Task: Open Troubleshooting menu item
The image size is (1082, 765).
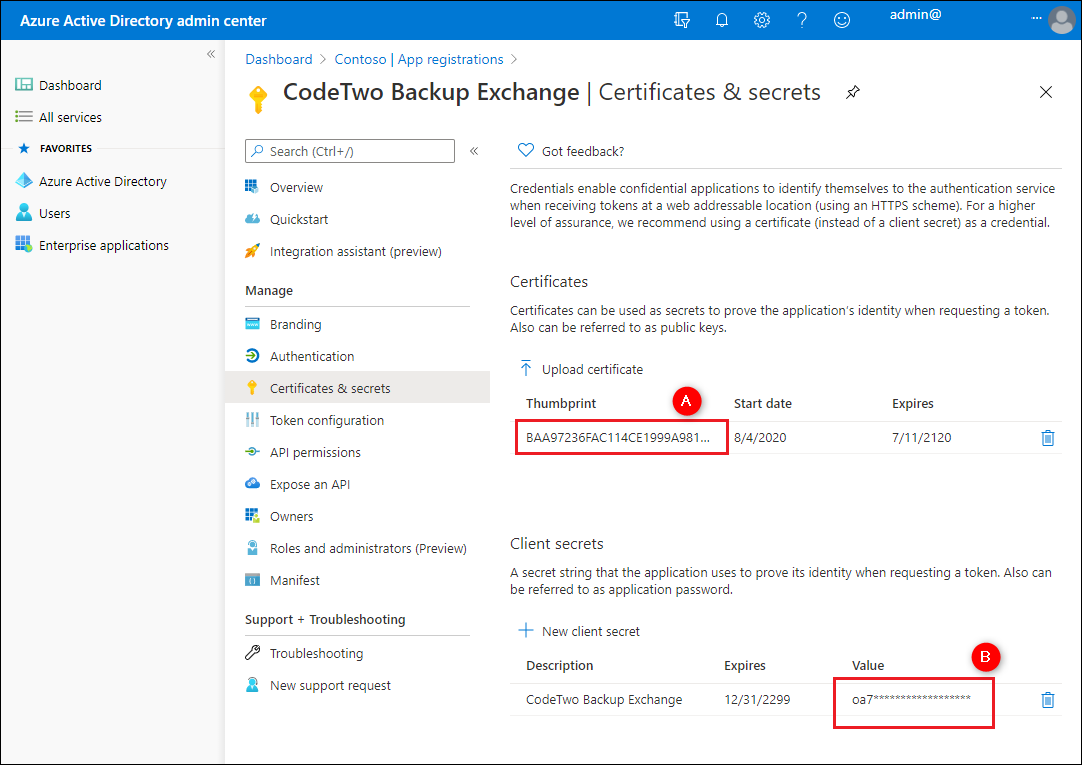Action: pos(316,653)
